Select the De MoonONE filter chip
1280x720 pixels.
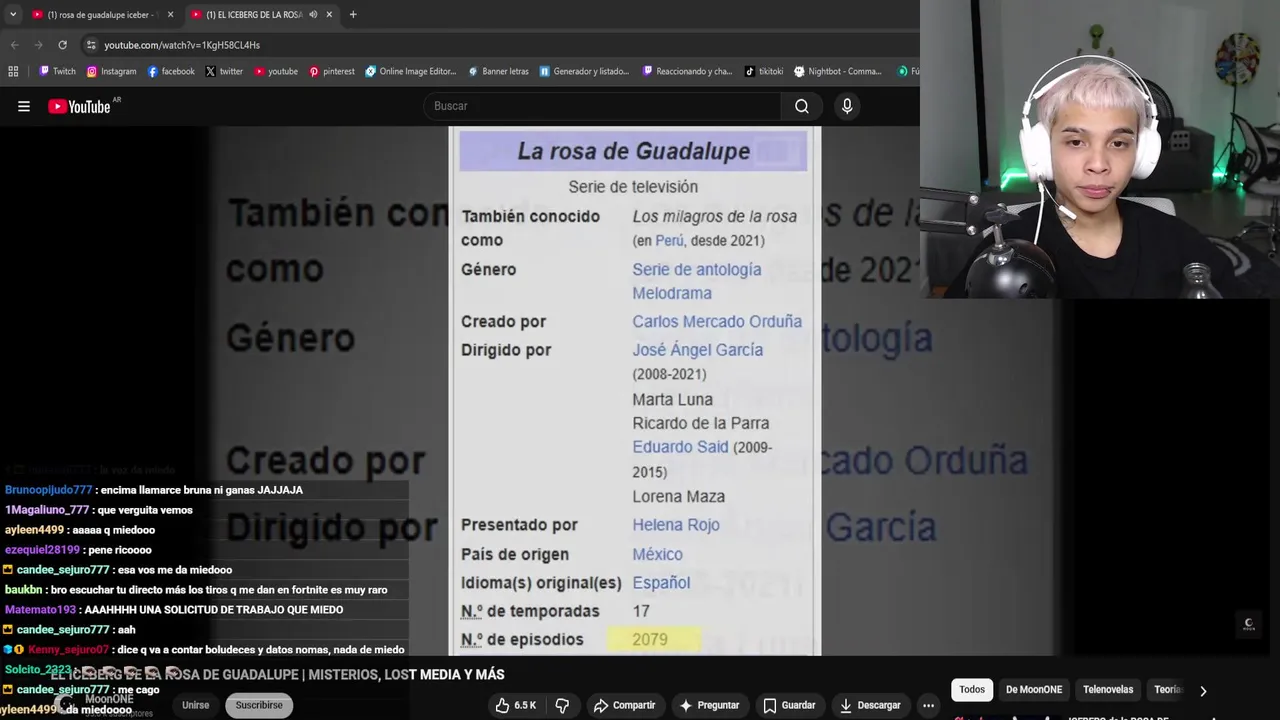tap(1034, 689)
